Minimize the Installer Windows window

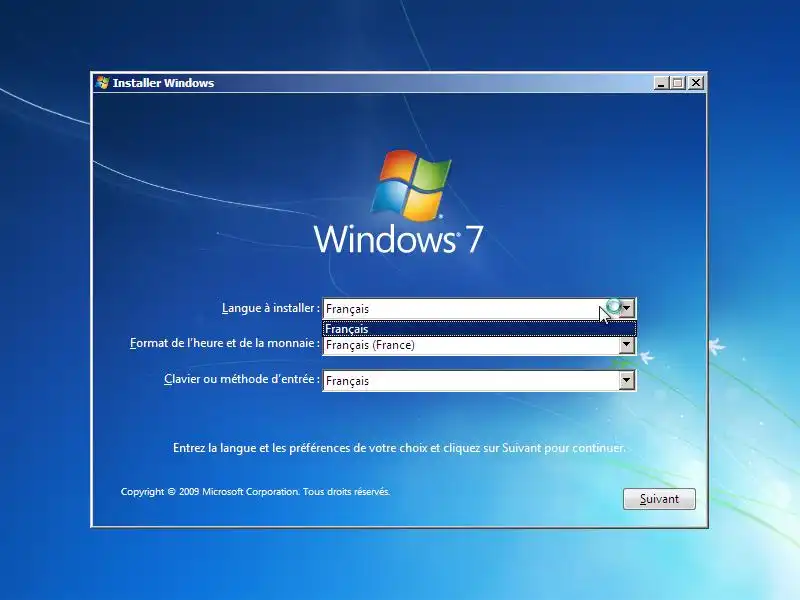pos(661,83)
